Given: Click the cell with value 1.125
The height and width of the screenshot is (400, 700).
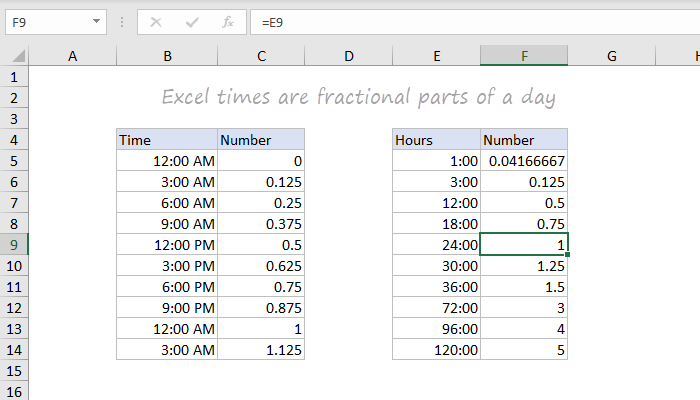Looking at the screenshot, I should [261, 350].
